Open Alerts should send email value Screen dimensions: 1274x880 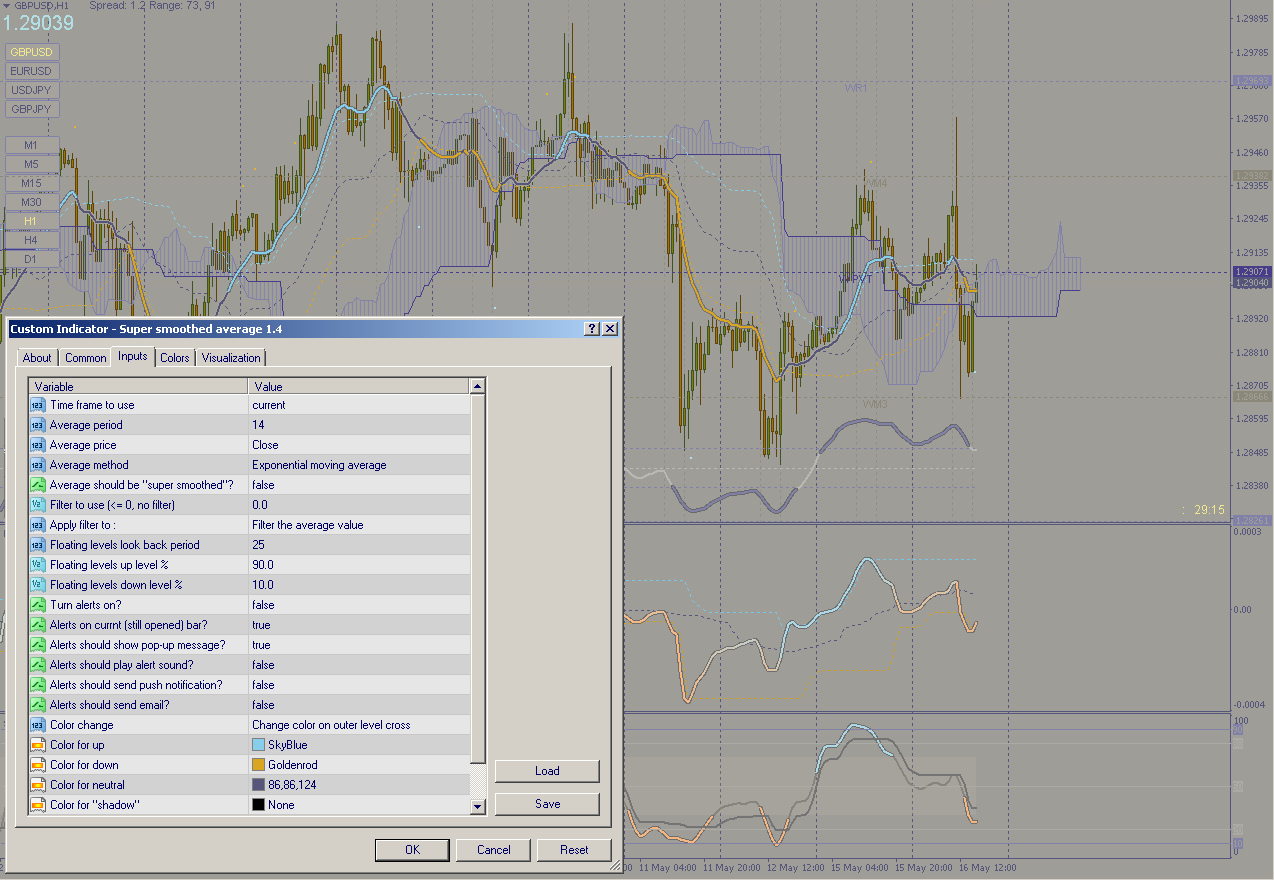359,705
